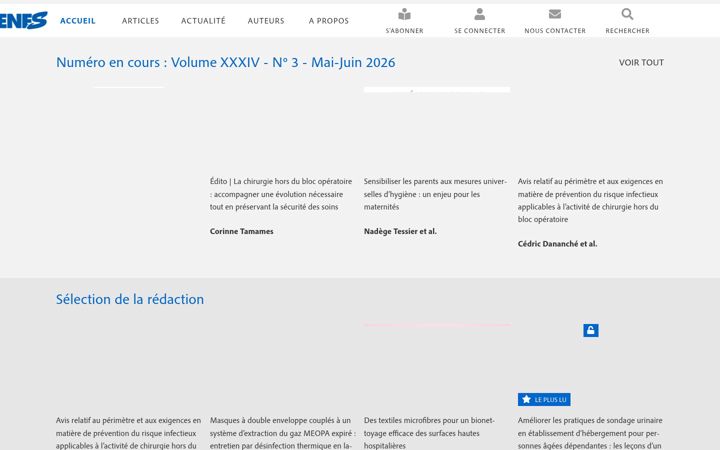Open Améliorer les pratiques de sondage urinaire article
Image resolution: width=720 pixels, height=450 pixels.
coord(590,433)
